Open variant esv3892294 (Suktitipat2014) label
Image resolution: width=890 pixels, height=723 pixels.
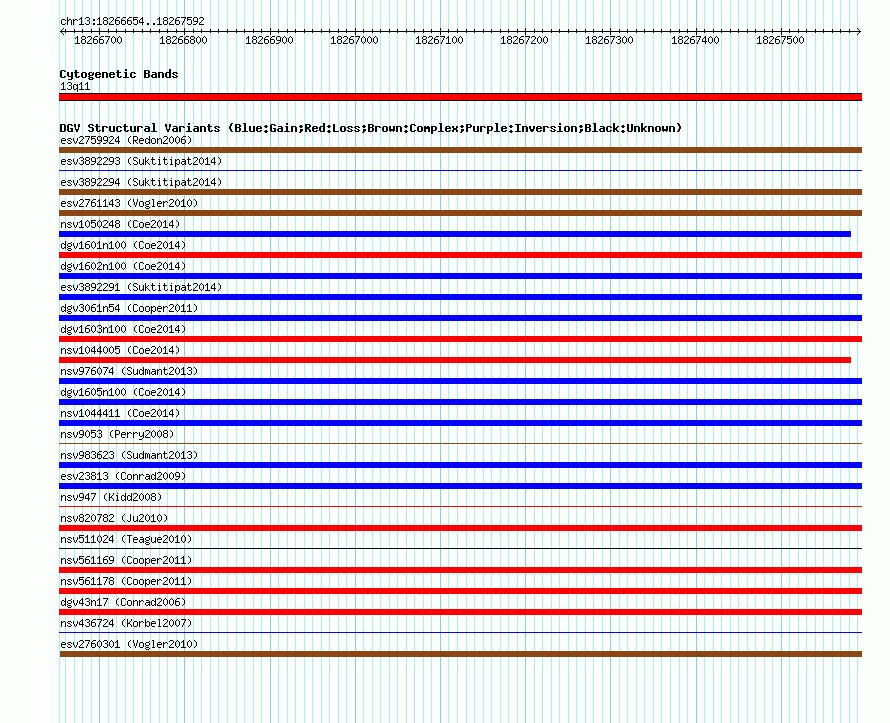coord(141,182)
